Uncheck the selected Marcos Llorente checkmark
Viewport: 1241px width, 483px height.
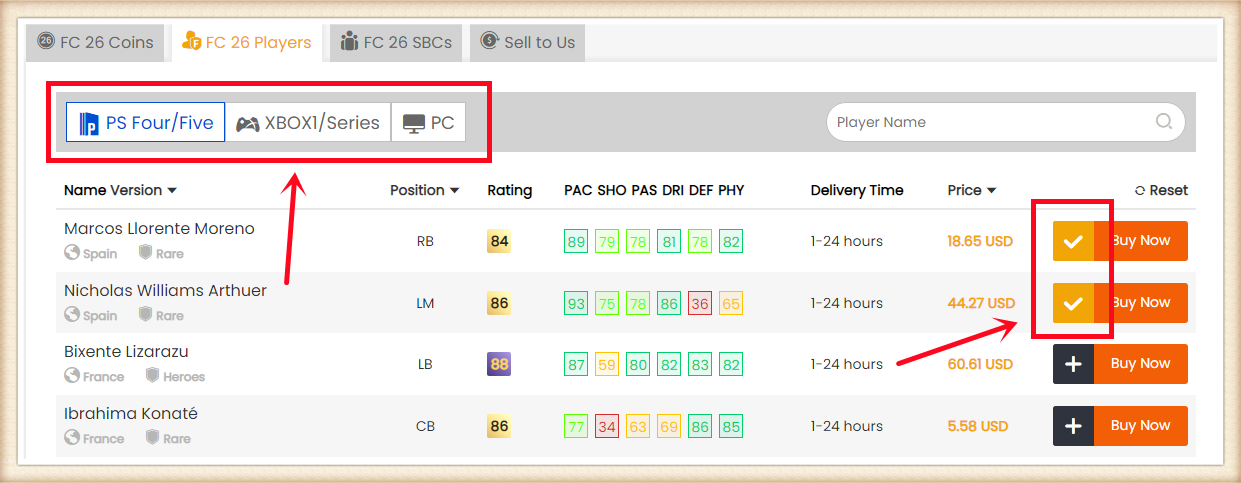tap(1073, 242)
